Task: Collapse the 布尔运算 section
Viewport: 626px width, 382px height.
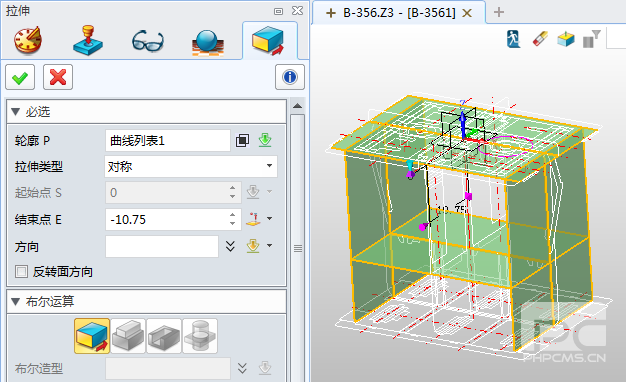Action: pyautogui.click(x=16, y=301)
